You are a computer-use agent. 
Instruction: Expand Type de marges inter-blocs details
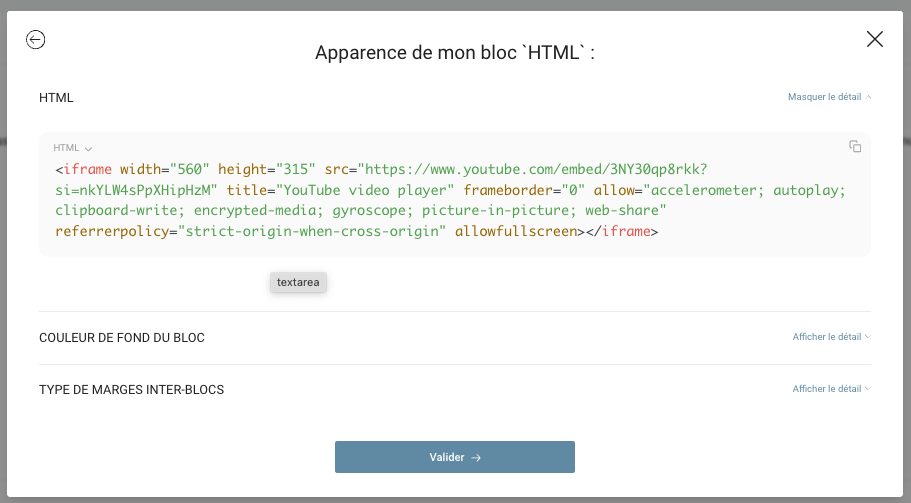831,389
